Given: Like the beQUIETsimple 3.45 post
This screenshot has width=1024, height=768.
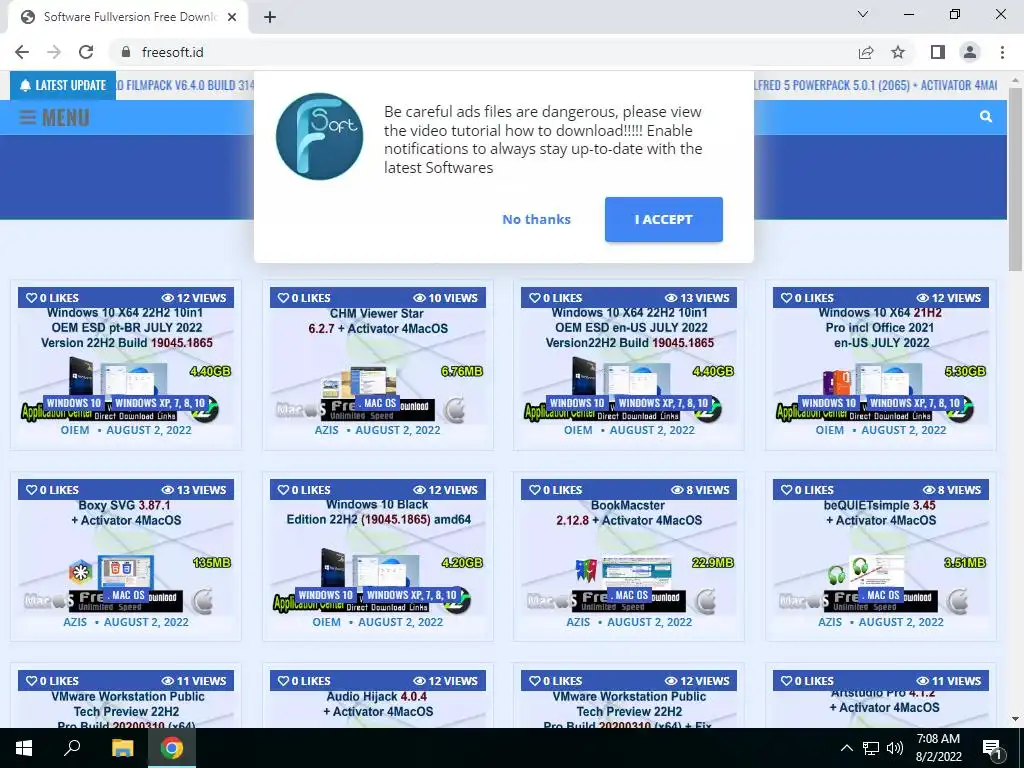Looking at the screenshot, I should click(x=807, y=490).
